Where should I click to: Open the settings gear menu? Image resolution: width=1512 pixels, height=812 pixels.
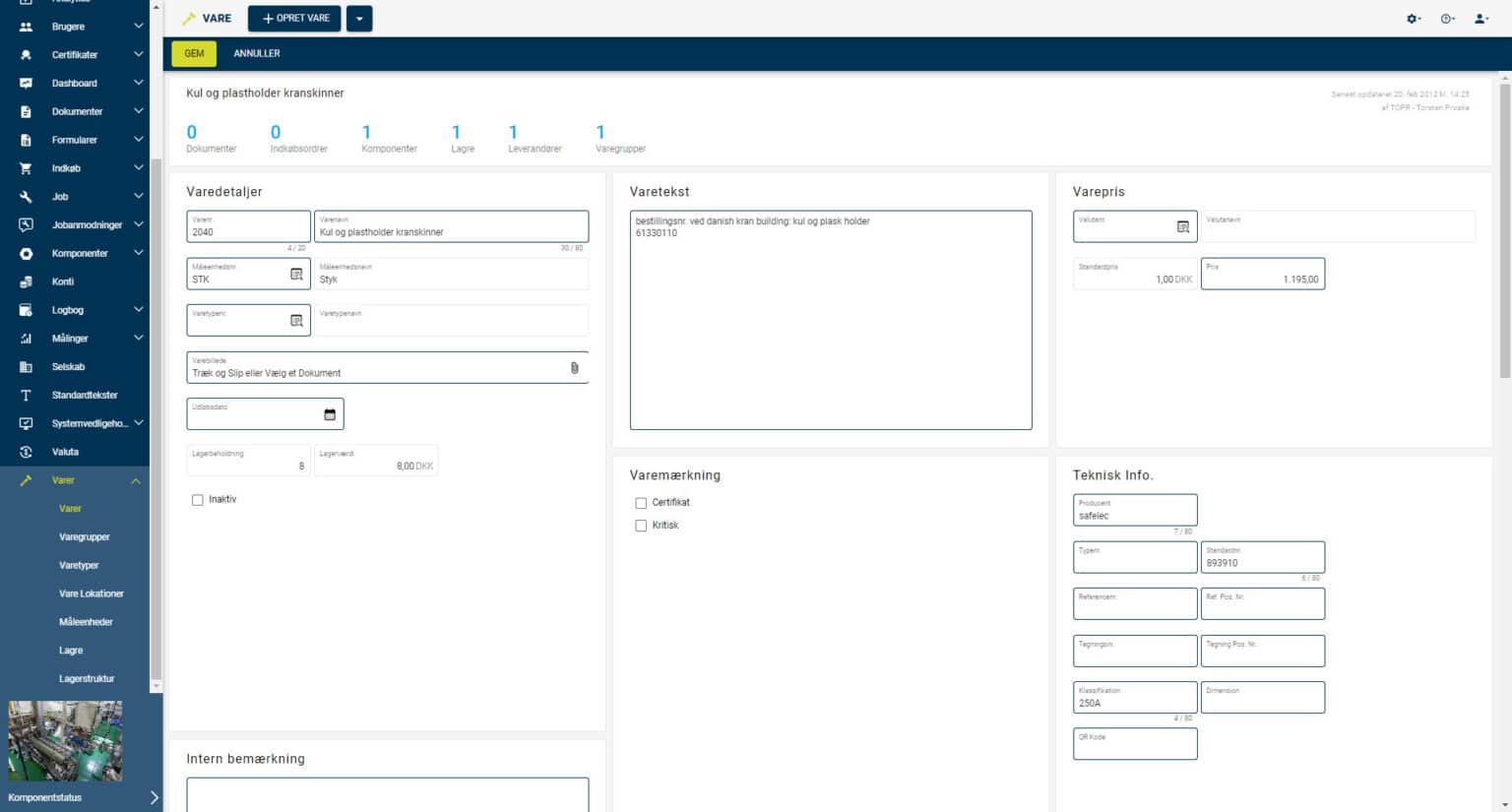pyautogui.click(x=1414, y=19)
